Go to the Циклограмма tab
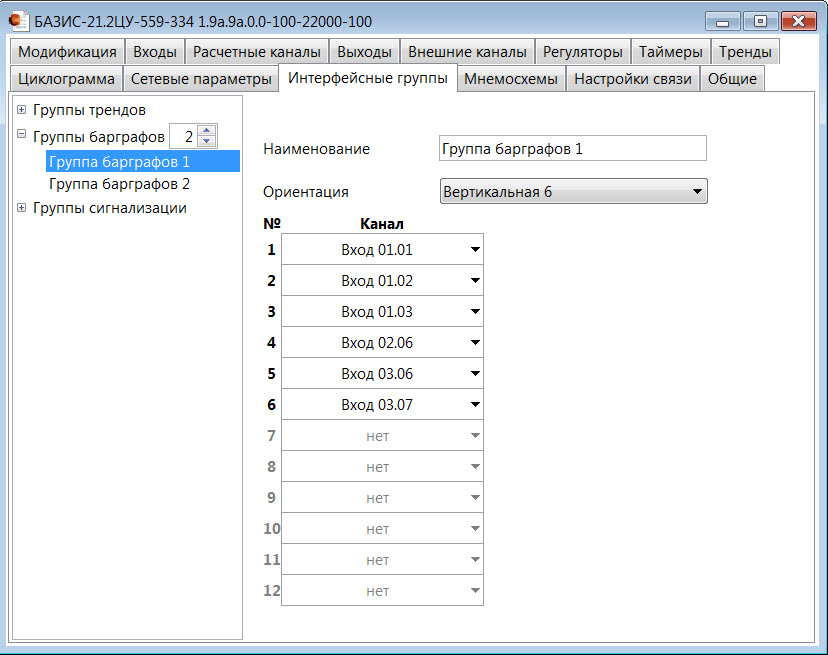Screen dimensions: 828x655 click(67, 79)
